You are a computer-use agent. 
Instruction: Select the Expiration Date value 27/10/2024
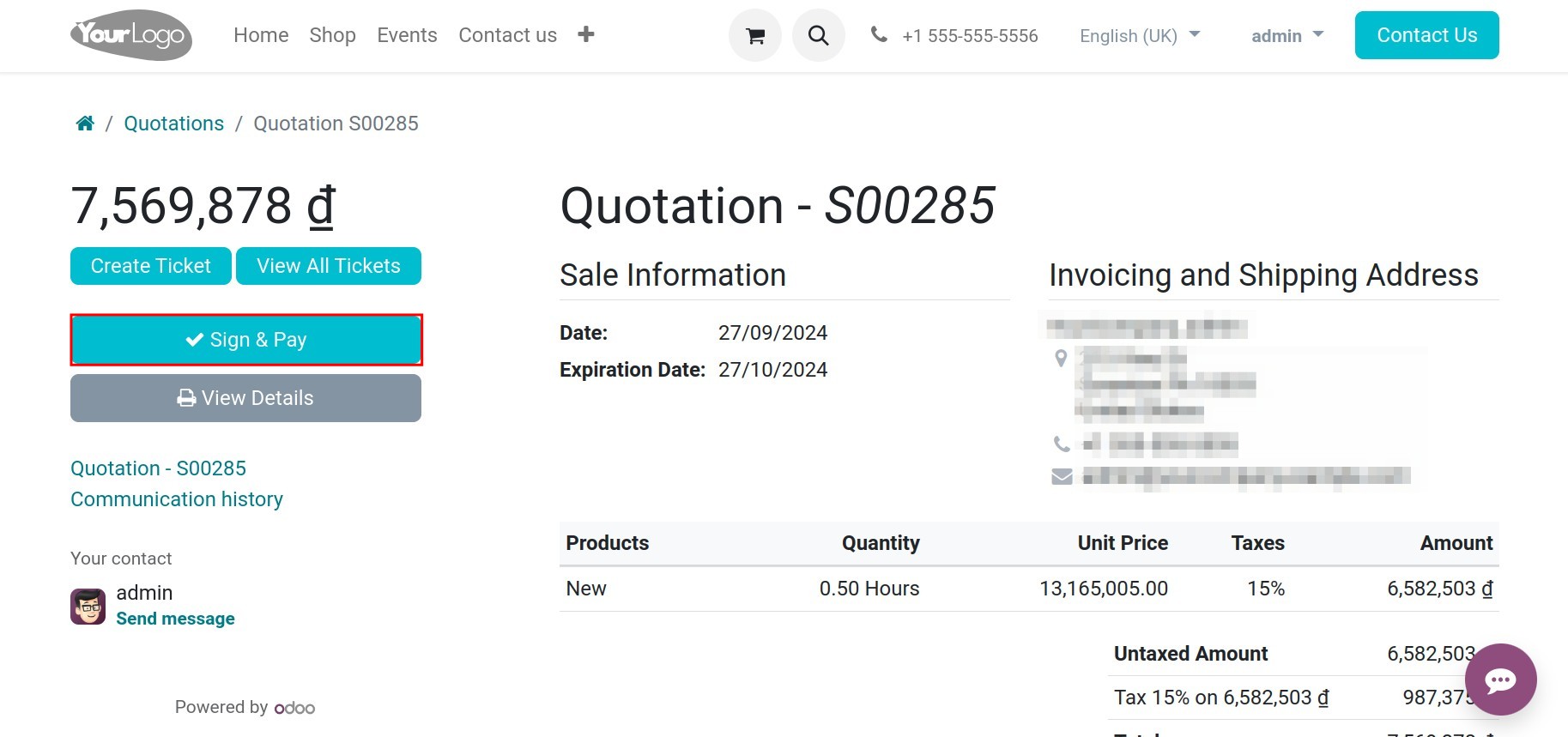click(772, 370)
